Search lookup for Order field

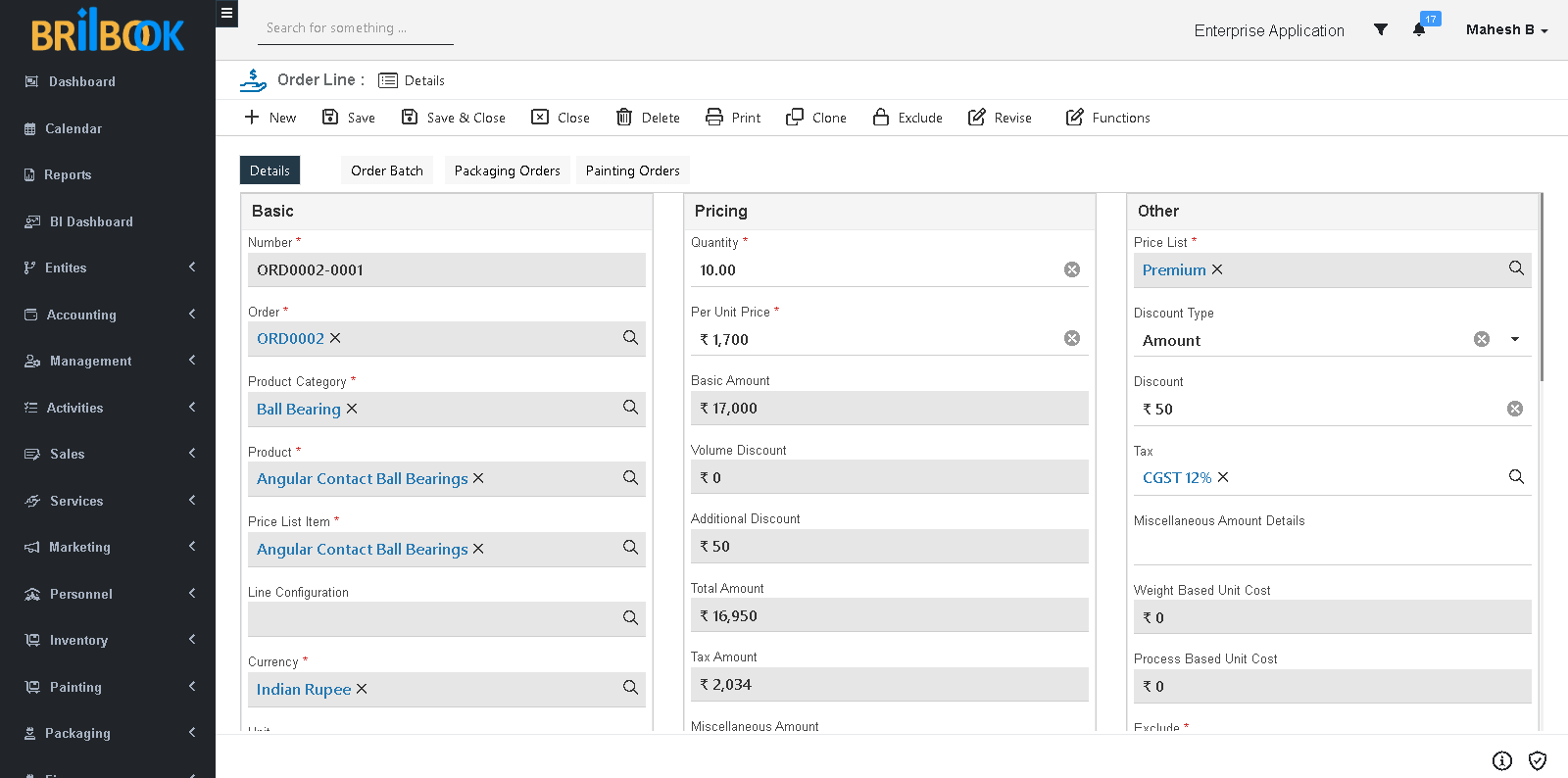(x=631, y=337)
